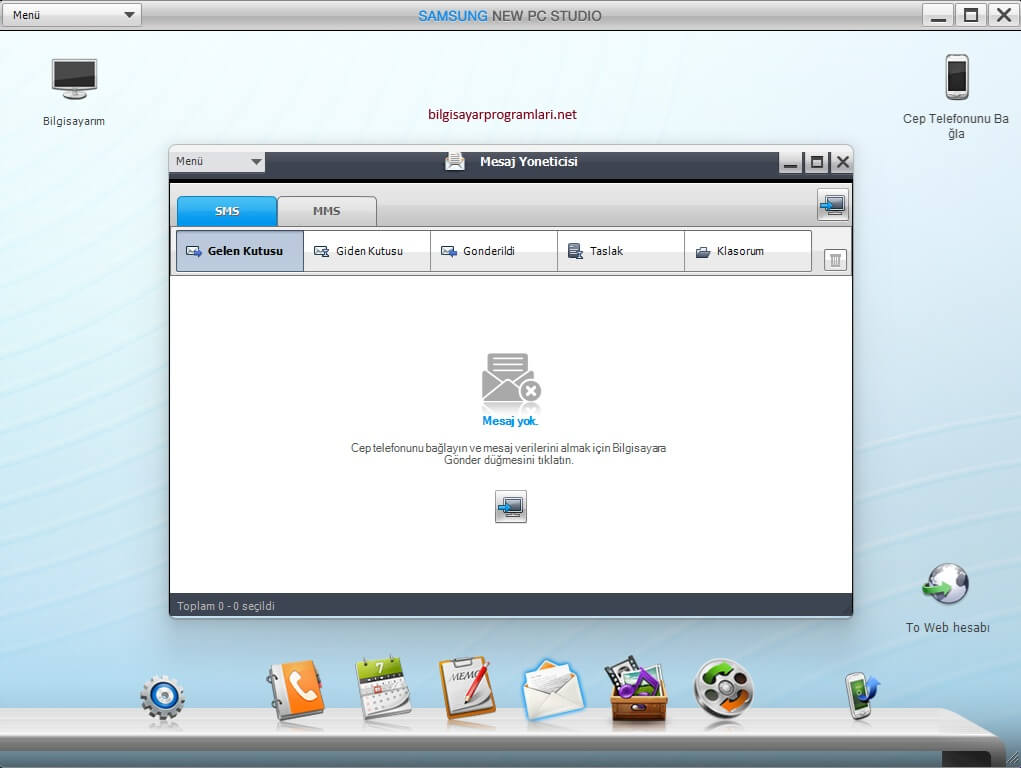
Task: Minimize the Mesaj Yoneticisi window
Action: (790, 162)
